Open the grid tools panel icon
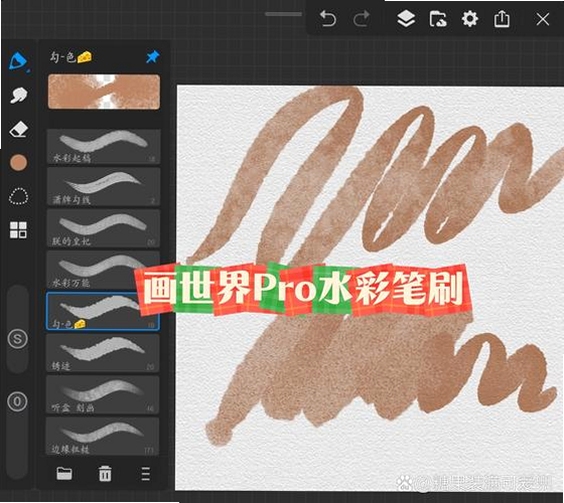The height and width of the screenshot is (503, 564). coord(18,230)
